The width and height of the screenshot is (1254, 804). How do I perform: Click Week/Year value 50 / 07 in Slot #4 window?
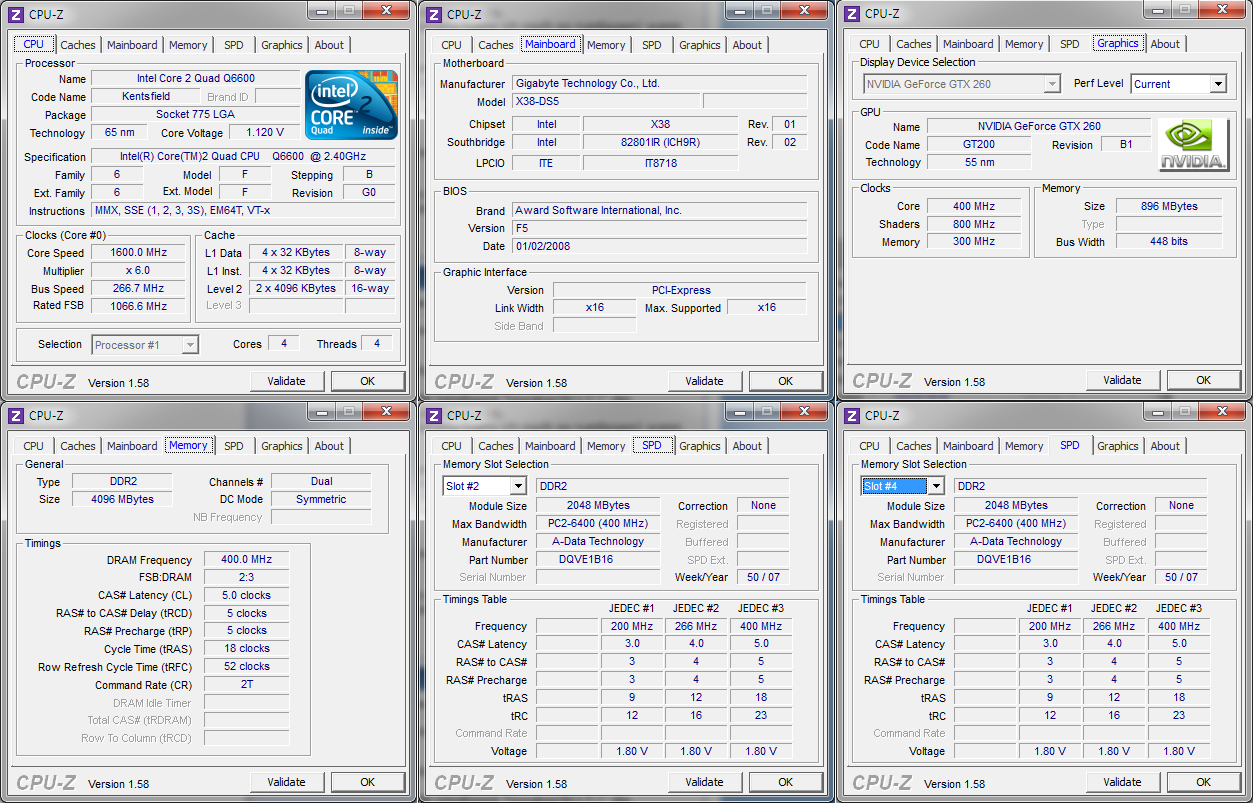click(x=1182, y=578)
